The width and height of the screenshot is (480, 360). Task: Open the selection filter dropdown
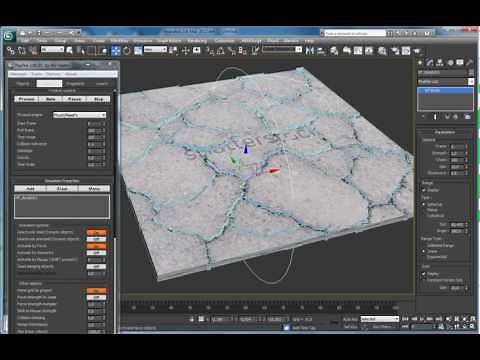pos(52,49)
